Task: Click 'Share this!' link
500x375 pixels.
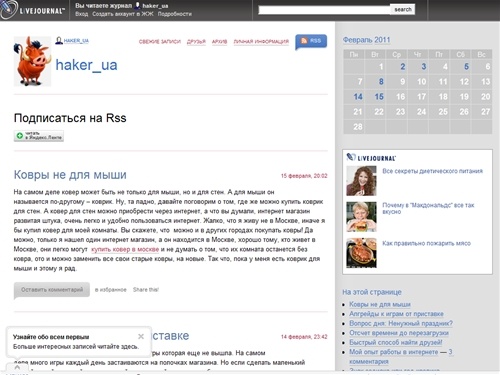Action: pyautogui.click(x=146, y=290)
